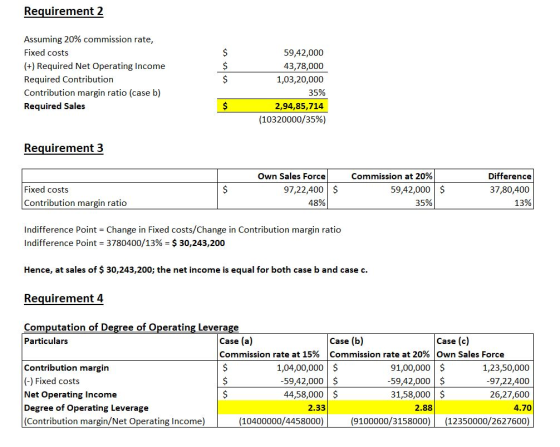This screenshot has width=560, height=447.
Task: Click the Difference column header
Action: (x=510, y=176)
